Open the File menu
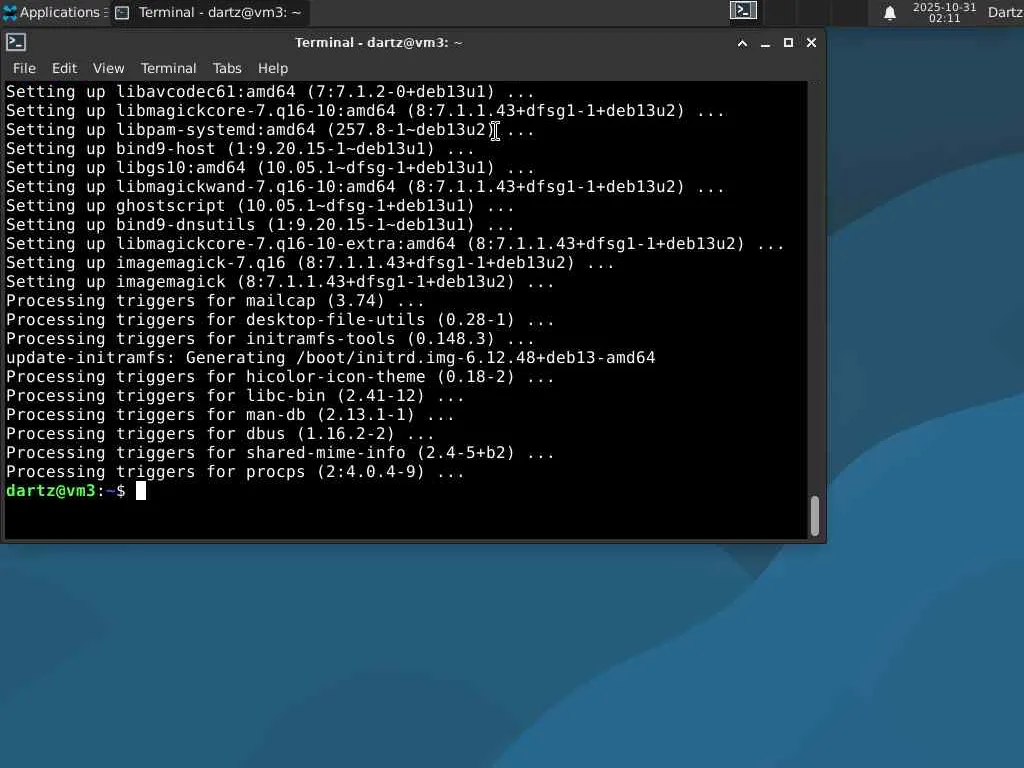 point(24,68)
